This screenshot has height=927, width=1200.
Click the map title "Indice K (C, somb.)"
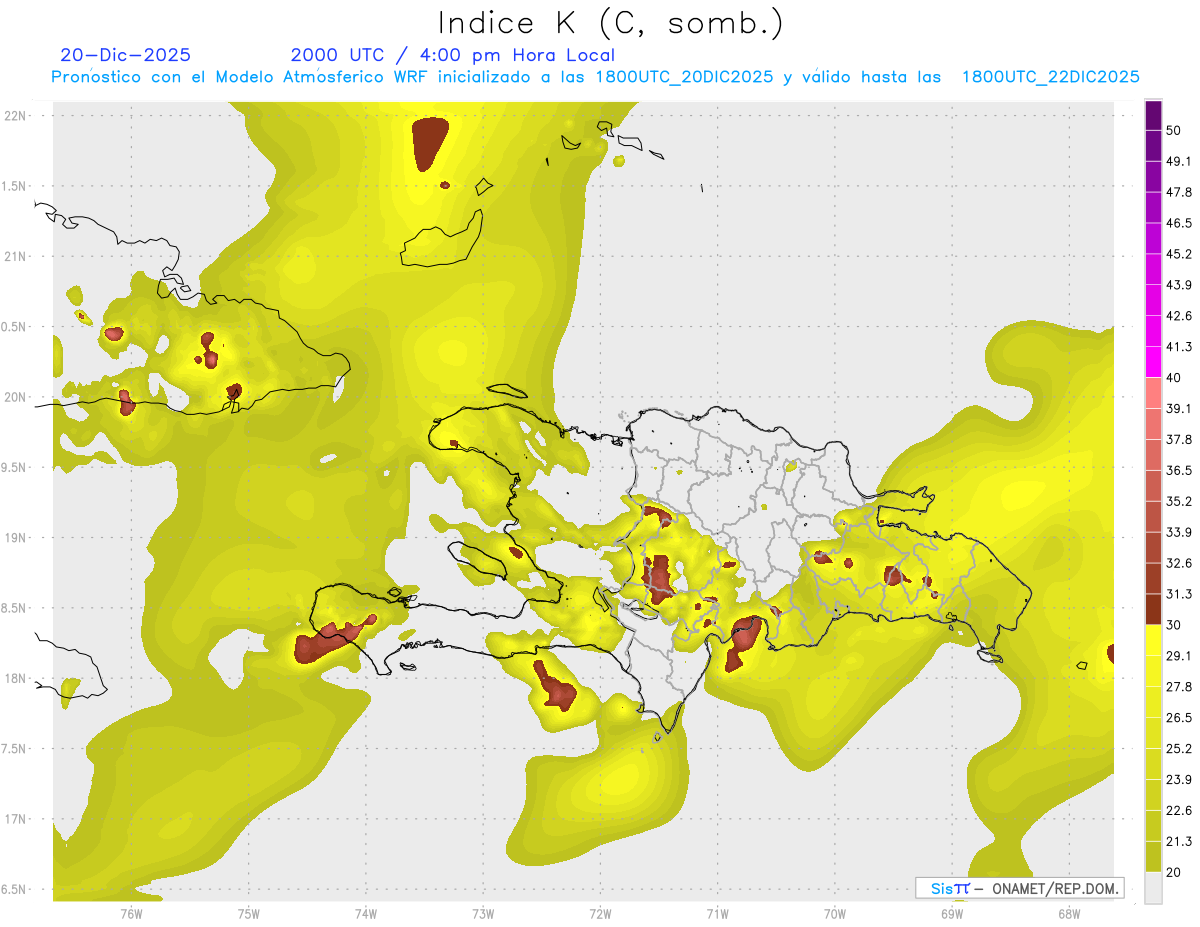click(610, 23)
